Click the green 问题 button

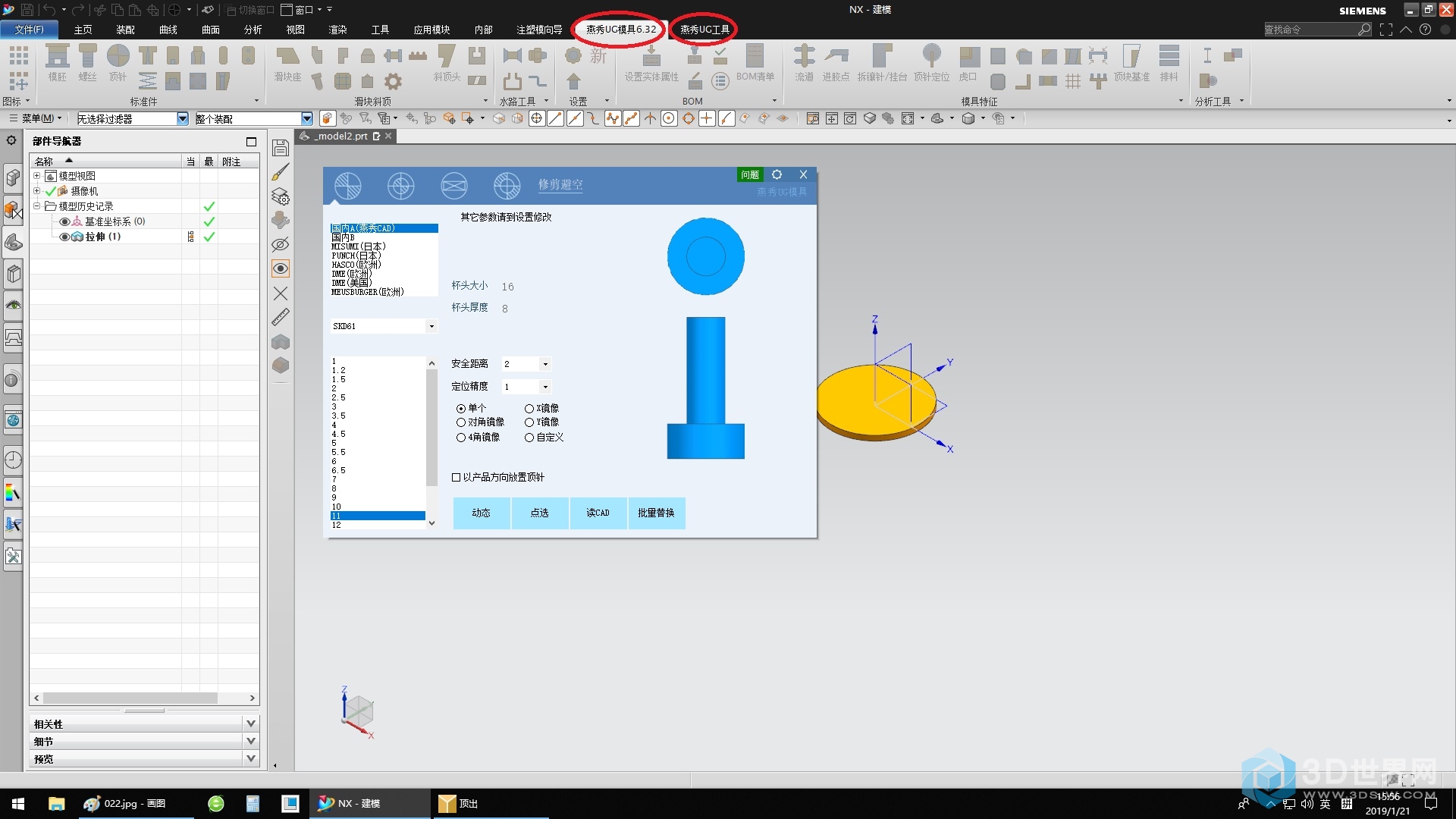click(750, 174)
